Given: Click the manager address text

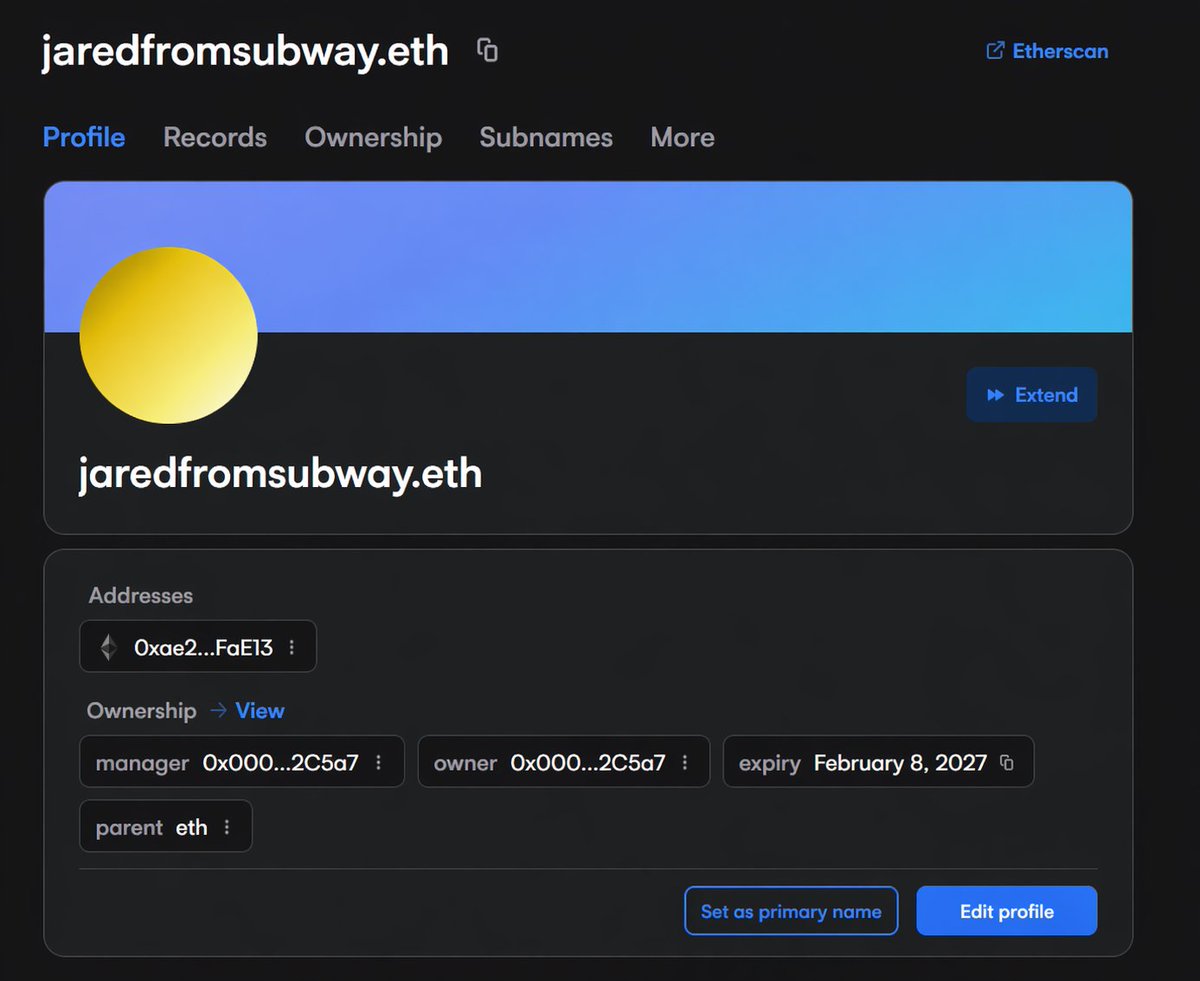Looking at the screenshot, I should click(x=281, y=763).
